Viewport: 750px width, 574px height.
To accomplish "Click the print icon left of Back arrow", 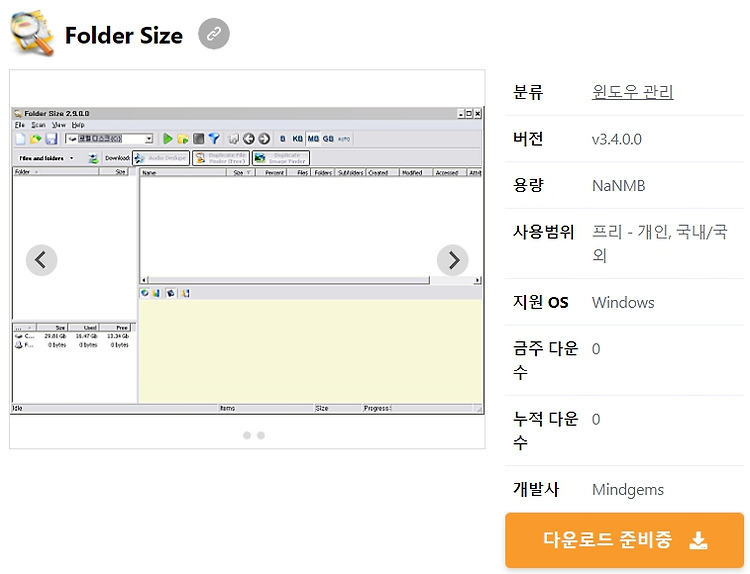I will pyautogui.click(x=233, y=139).
